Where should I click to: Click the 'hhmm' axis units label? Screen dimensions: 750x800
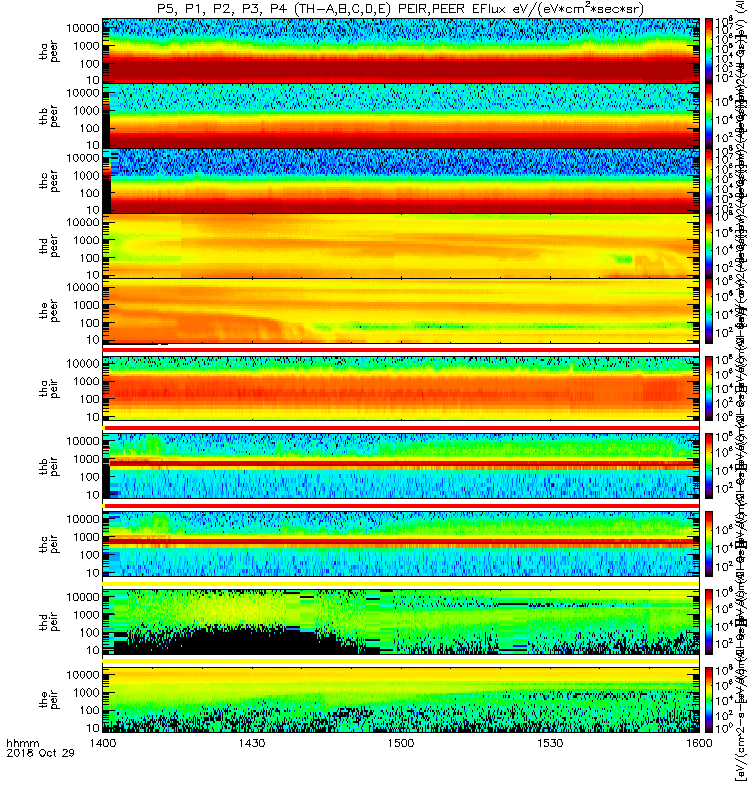[x=22, y=743]
